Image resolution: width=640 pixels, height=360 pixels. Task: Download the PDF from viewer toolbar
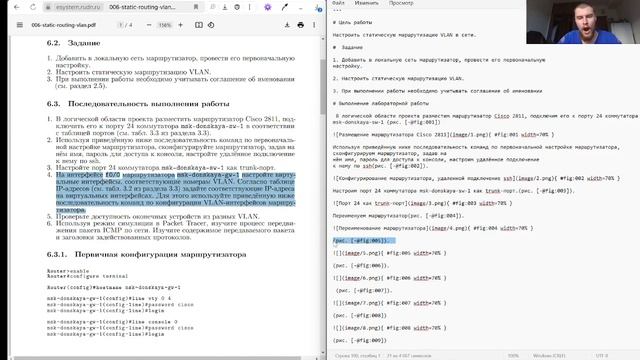click(287, 25)
